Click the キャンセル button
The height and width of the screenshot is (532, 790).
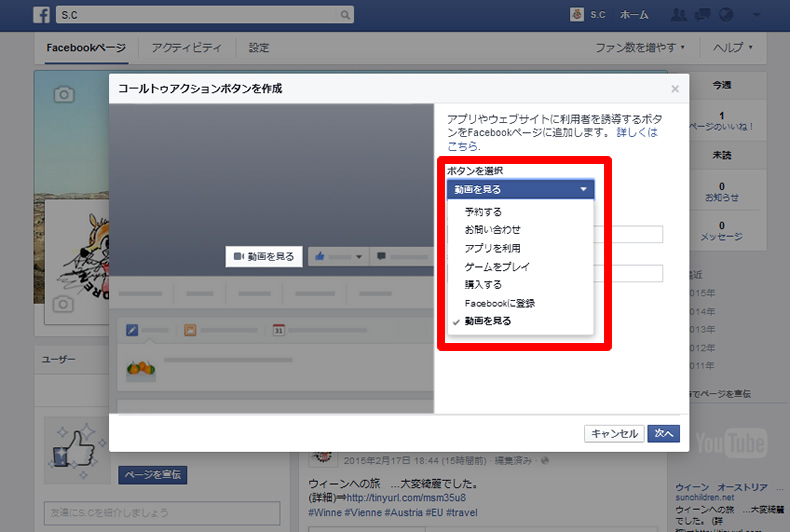coord(614,433)
